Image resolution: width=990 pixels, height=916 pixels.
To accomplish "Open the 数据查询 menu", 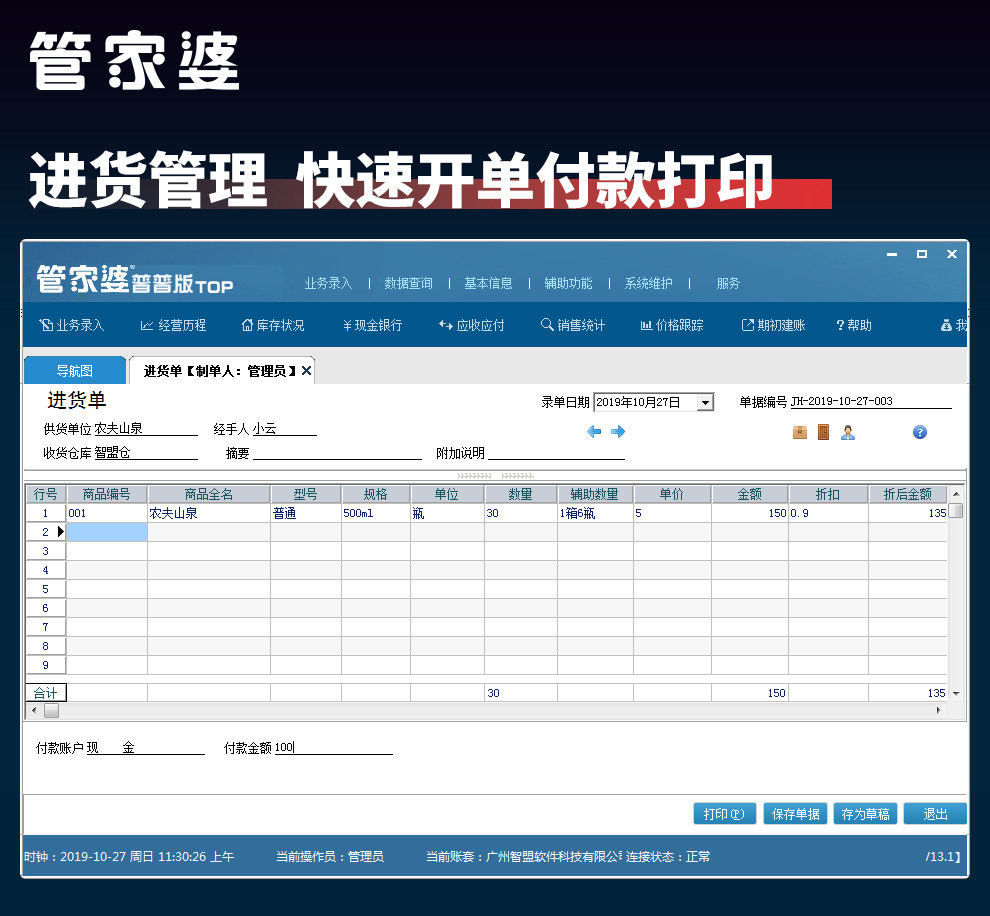I will point(409,283).
